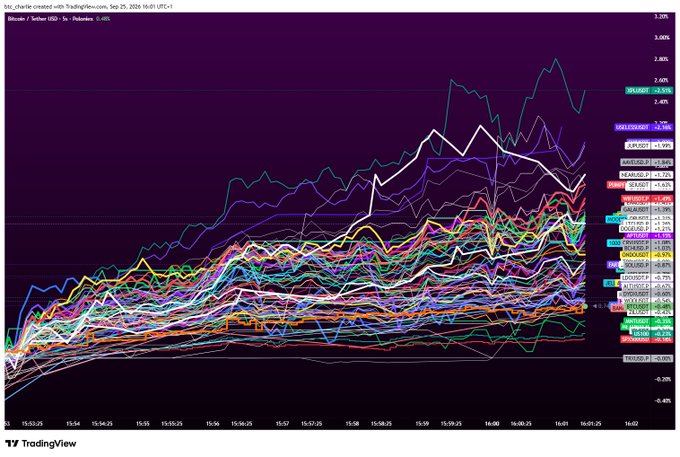
Task: Click the 2.40% price axis value
Action: (x=661, y=102)
